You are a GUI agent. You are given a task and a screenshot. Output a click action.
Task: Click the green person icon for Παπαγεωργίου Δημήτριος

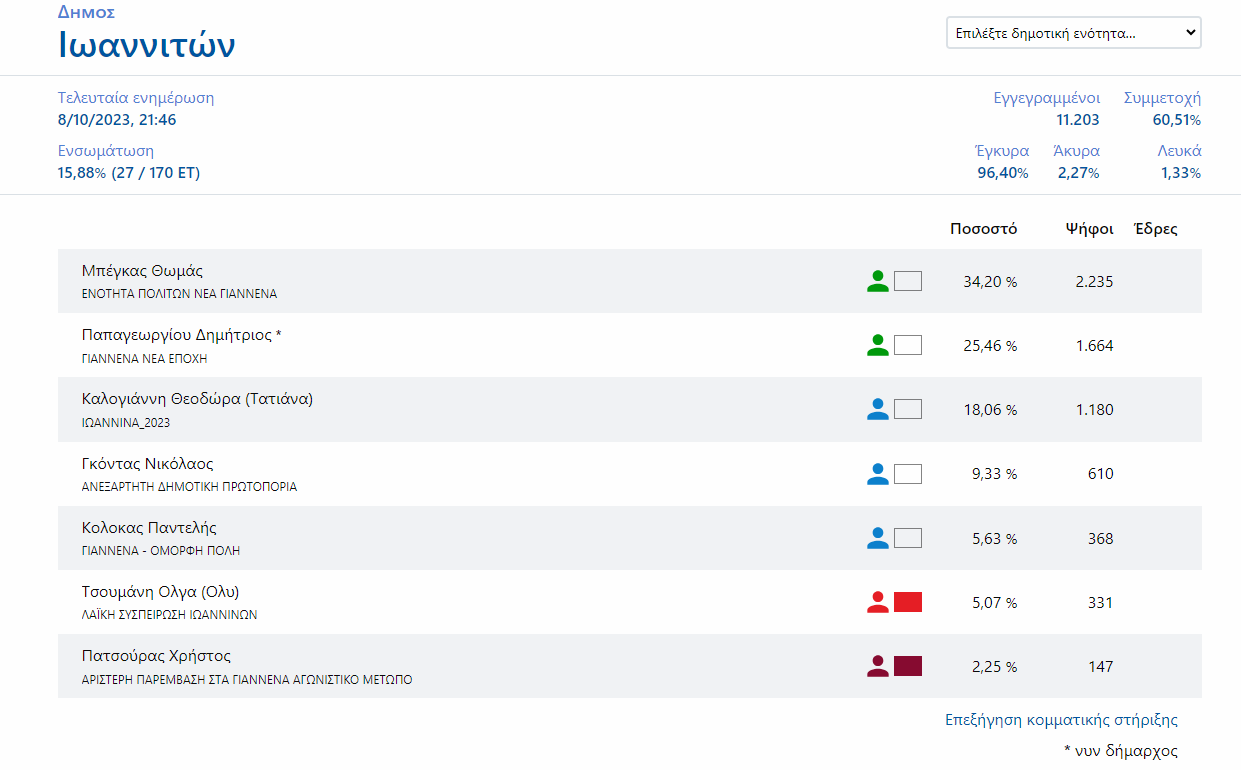(x=877, y=345)
